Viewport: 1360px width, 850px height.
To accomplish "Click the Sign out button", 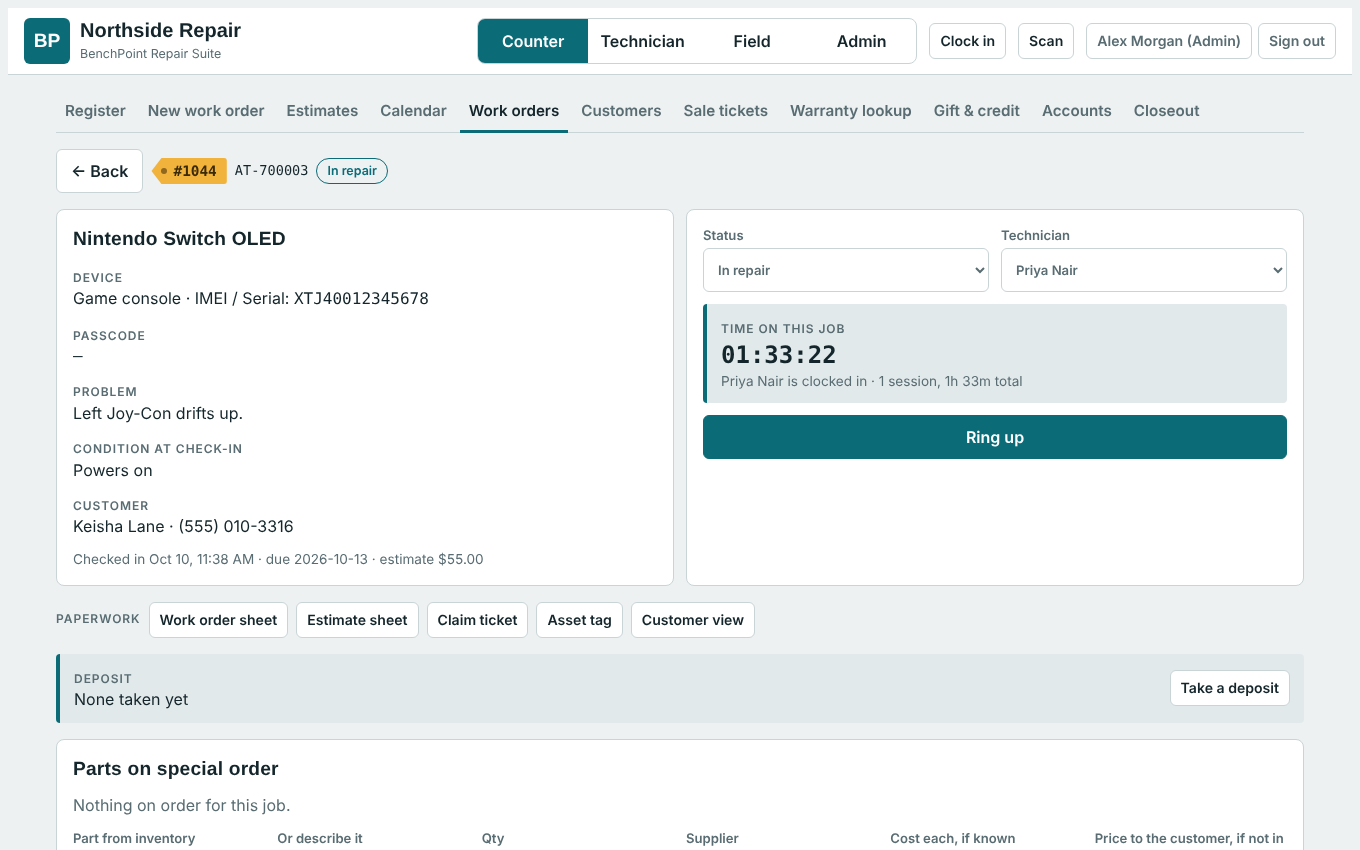I will coord(1297,41).
